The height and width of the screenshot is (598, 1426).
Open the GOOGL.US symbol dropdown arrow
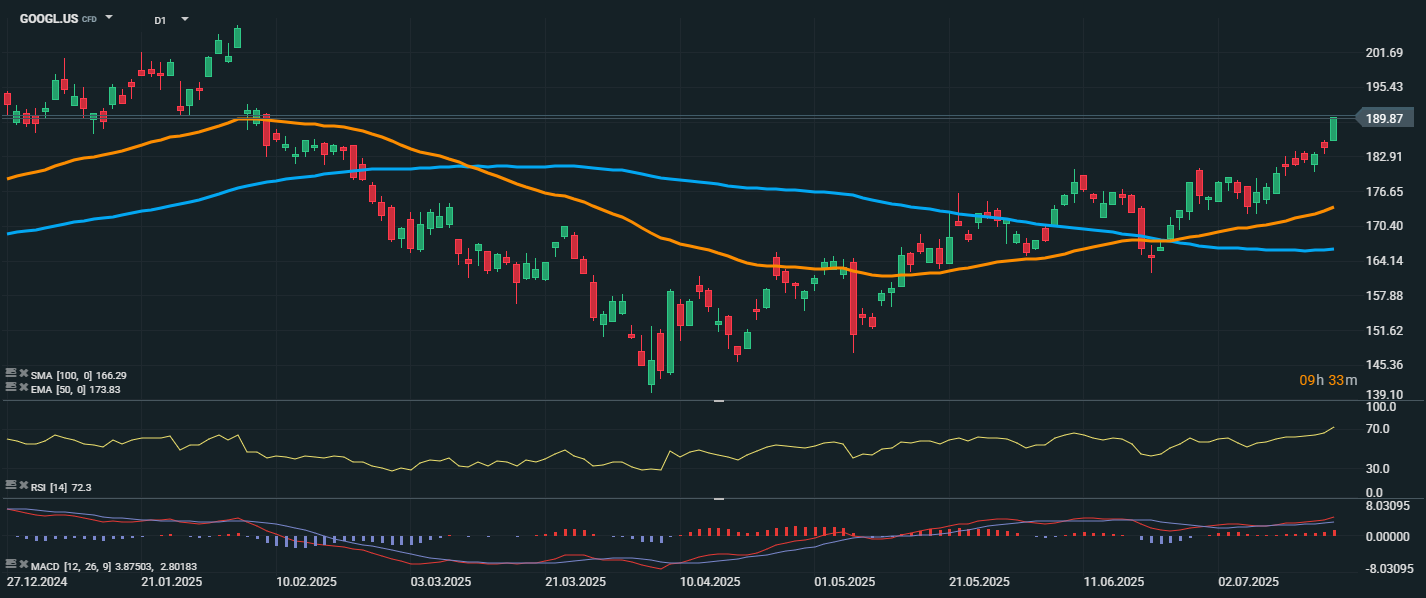pyautogui.click(x=109, y=18)
